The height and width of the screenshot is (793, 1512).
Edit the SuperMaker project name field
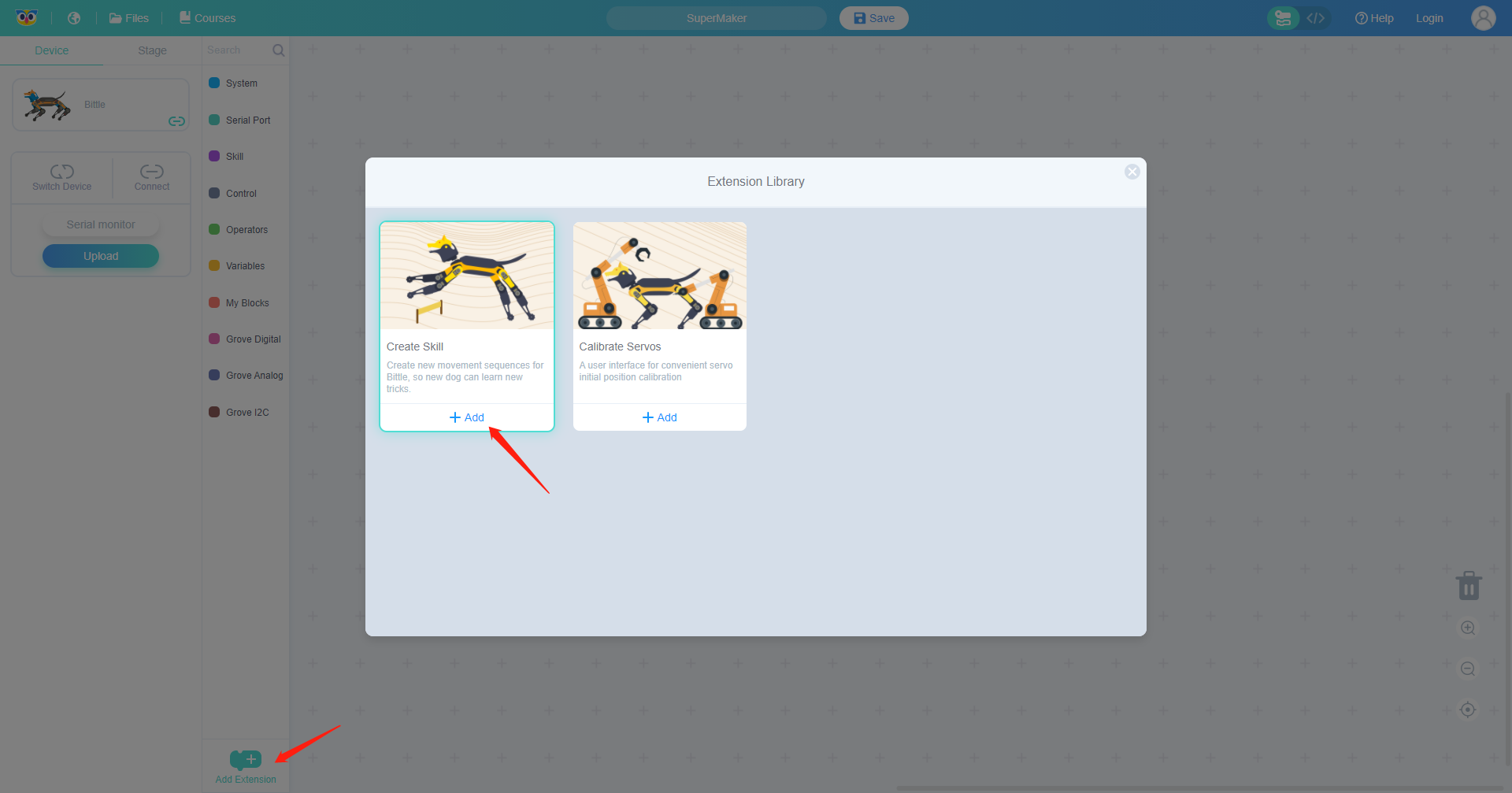pos(717,18)
